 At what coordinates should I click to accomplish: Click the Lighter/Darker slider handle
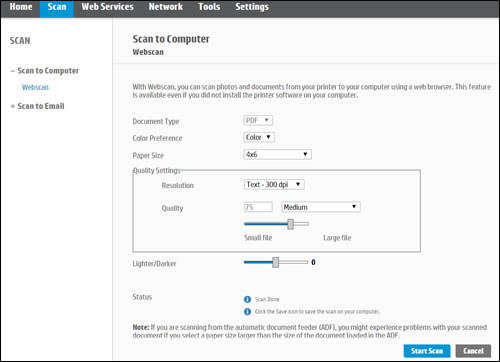click(276, 262)
